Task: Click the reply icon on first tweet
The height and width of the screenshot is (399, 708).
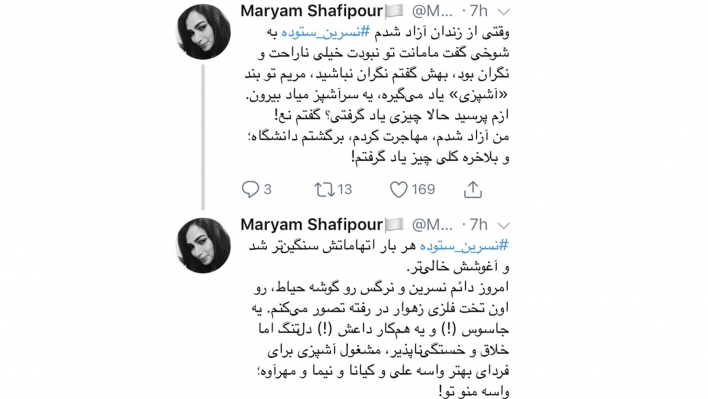Action: (x=250, y=190)
